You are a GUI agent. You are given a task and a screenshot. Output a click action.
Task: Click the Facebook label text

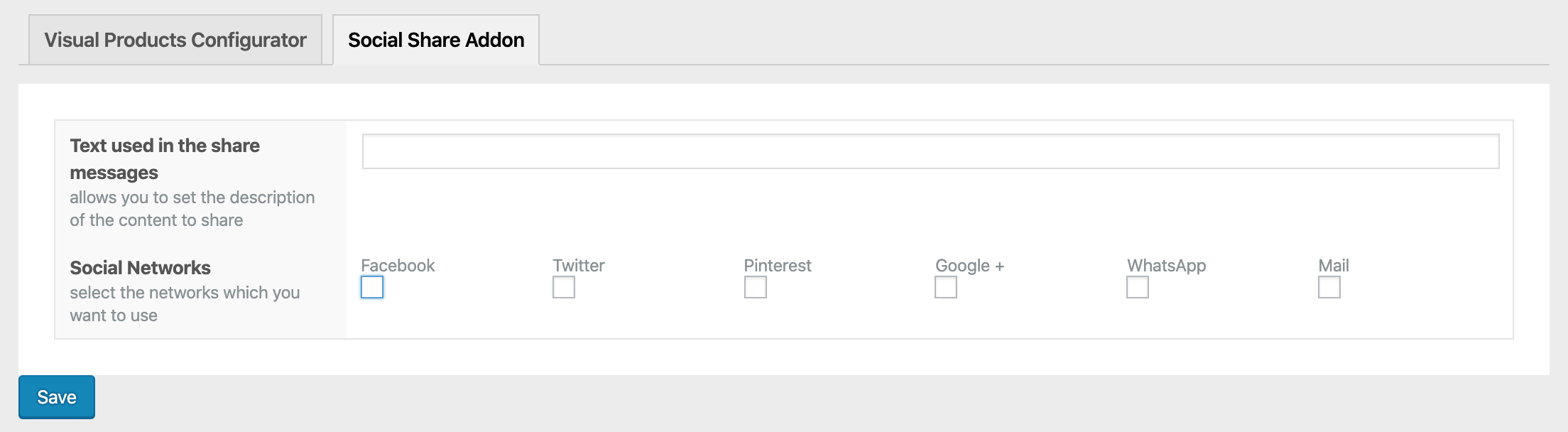click(x=398, y=266)
